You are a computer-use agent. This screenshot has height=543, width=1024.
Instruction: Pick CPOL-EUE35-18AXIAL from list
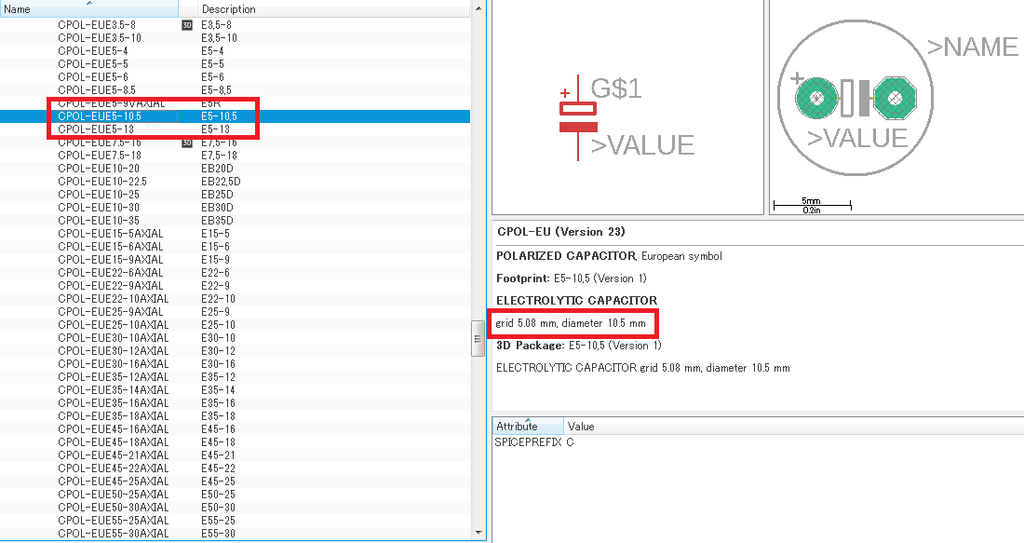pos(113,417)
